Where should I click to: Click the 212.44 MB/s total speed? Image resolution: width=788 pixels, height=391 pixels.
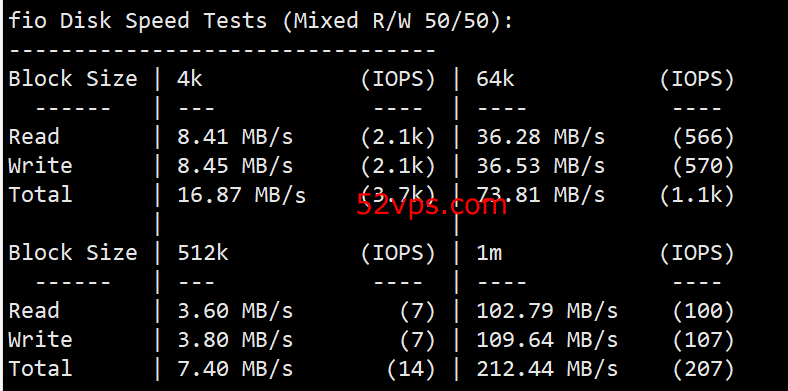[547, 369]
